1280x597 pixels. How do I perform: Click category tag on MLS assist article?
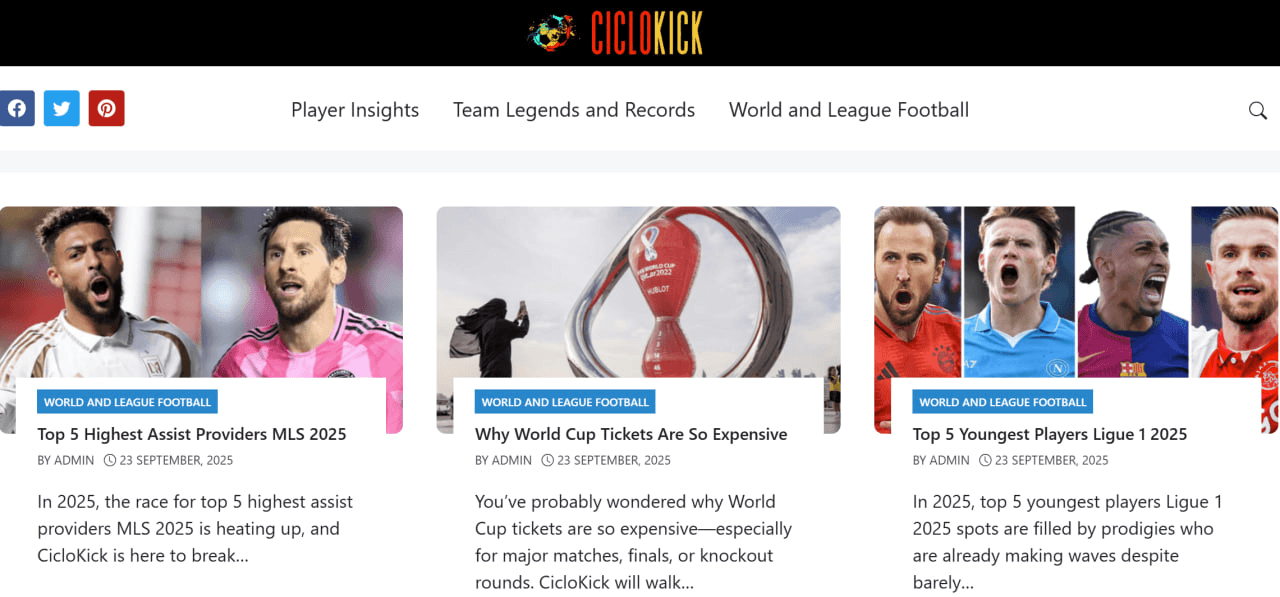pyautogui.click(x=128, y=402)
